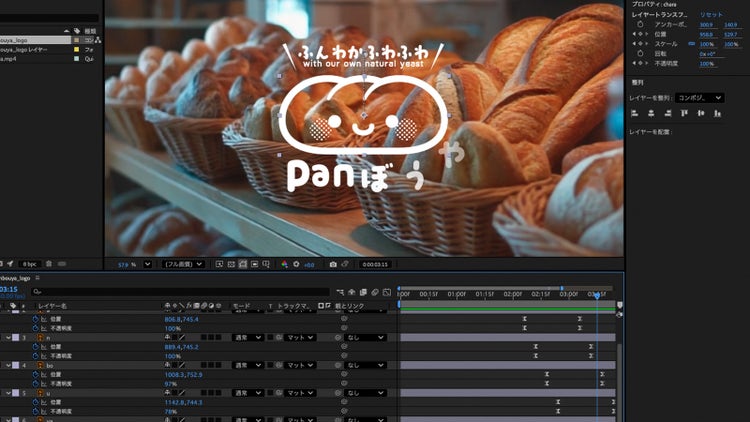Open the レイヤーを整列 target dropdown
The image size is (750, 422).
coord(699,98)
